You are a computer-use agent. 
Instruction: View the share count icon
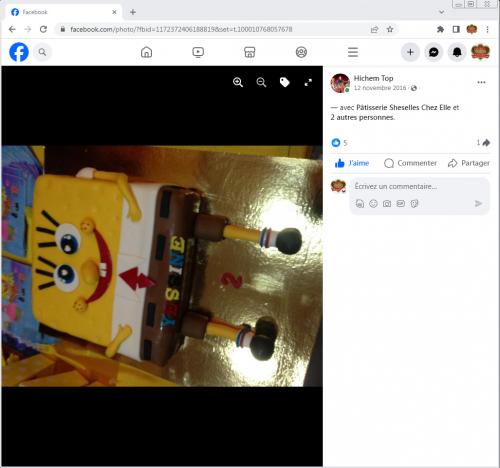click(483, 143)
